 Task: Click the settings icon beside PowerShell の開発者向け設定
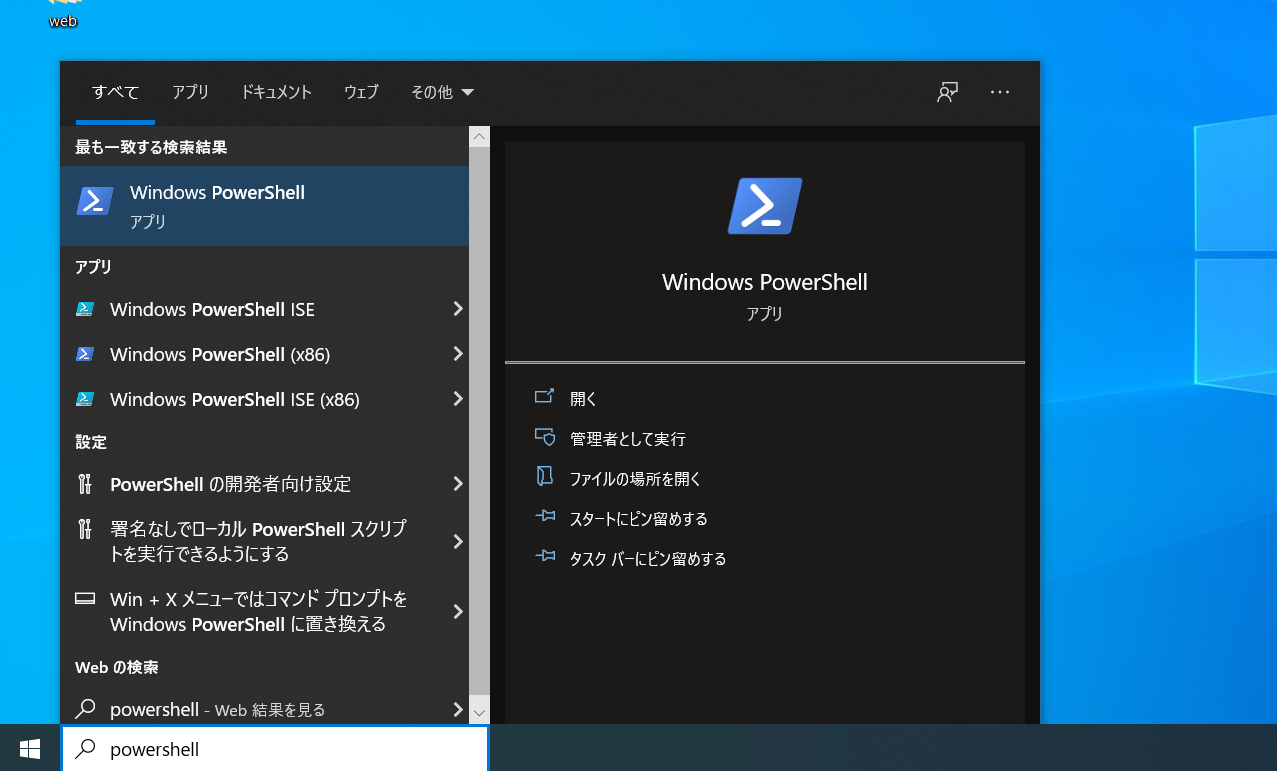[x=85, y=484]
